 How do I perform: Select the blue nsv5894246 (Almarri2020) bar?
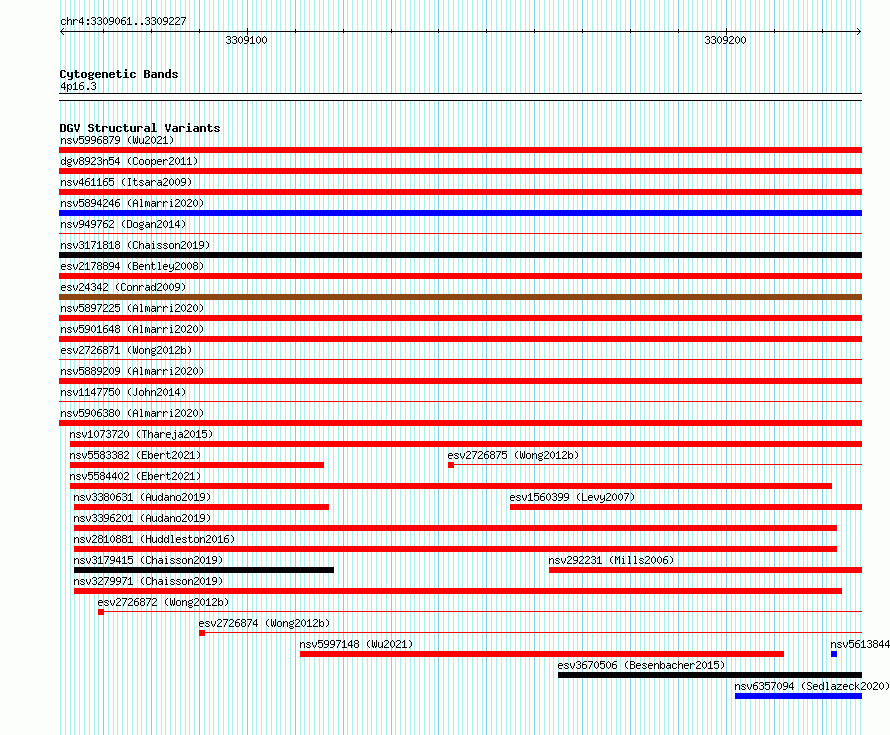click(460, 213)
